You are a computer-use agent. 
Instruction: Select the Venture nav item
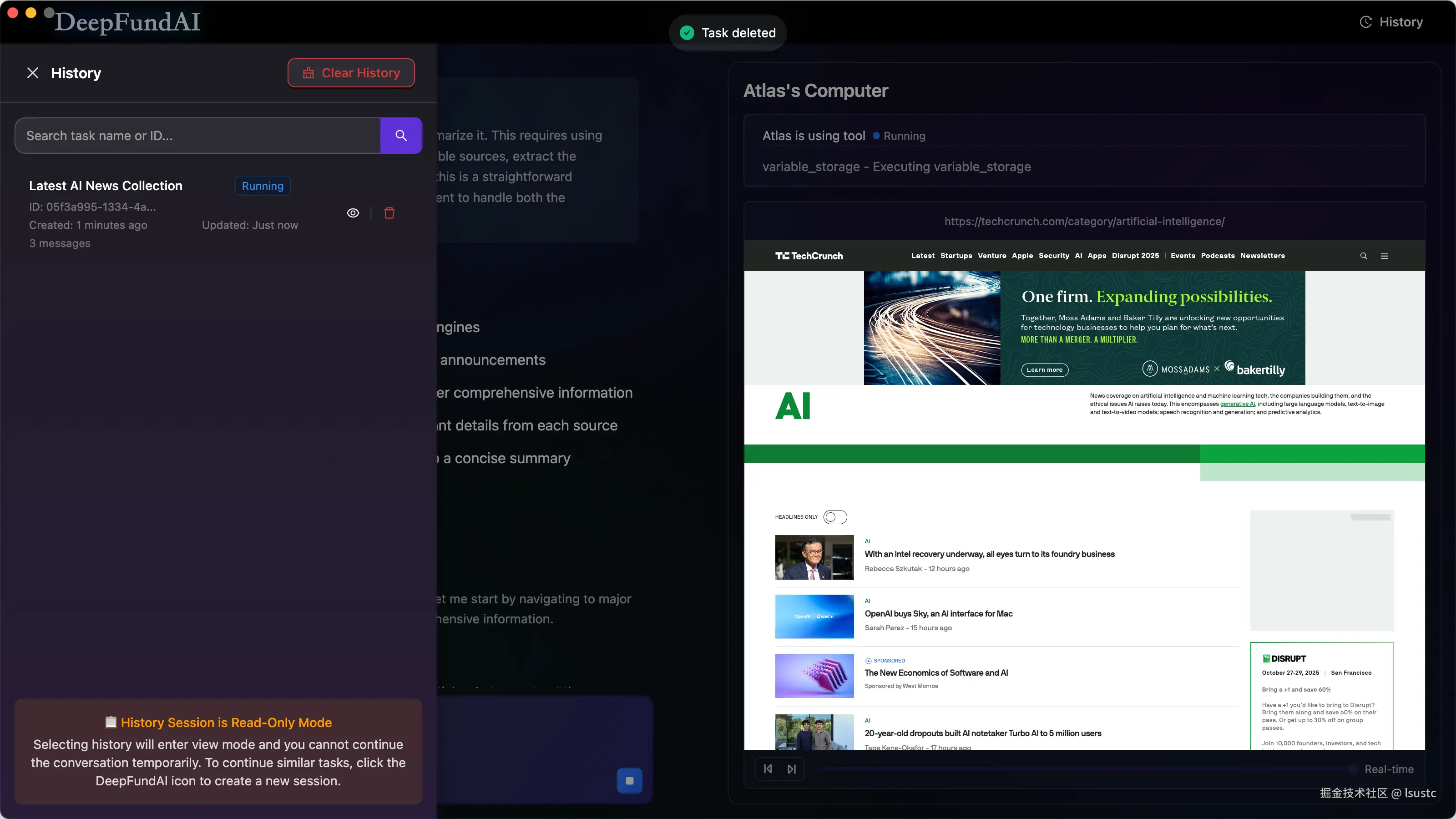(x=992, y=255)
